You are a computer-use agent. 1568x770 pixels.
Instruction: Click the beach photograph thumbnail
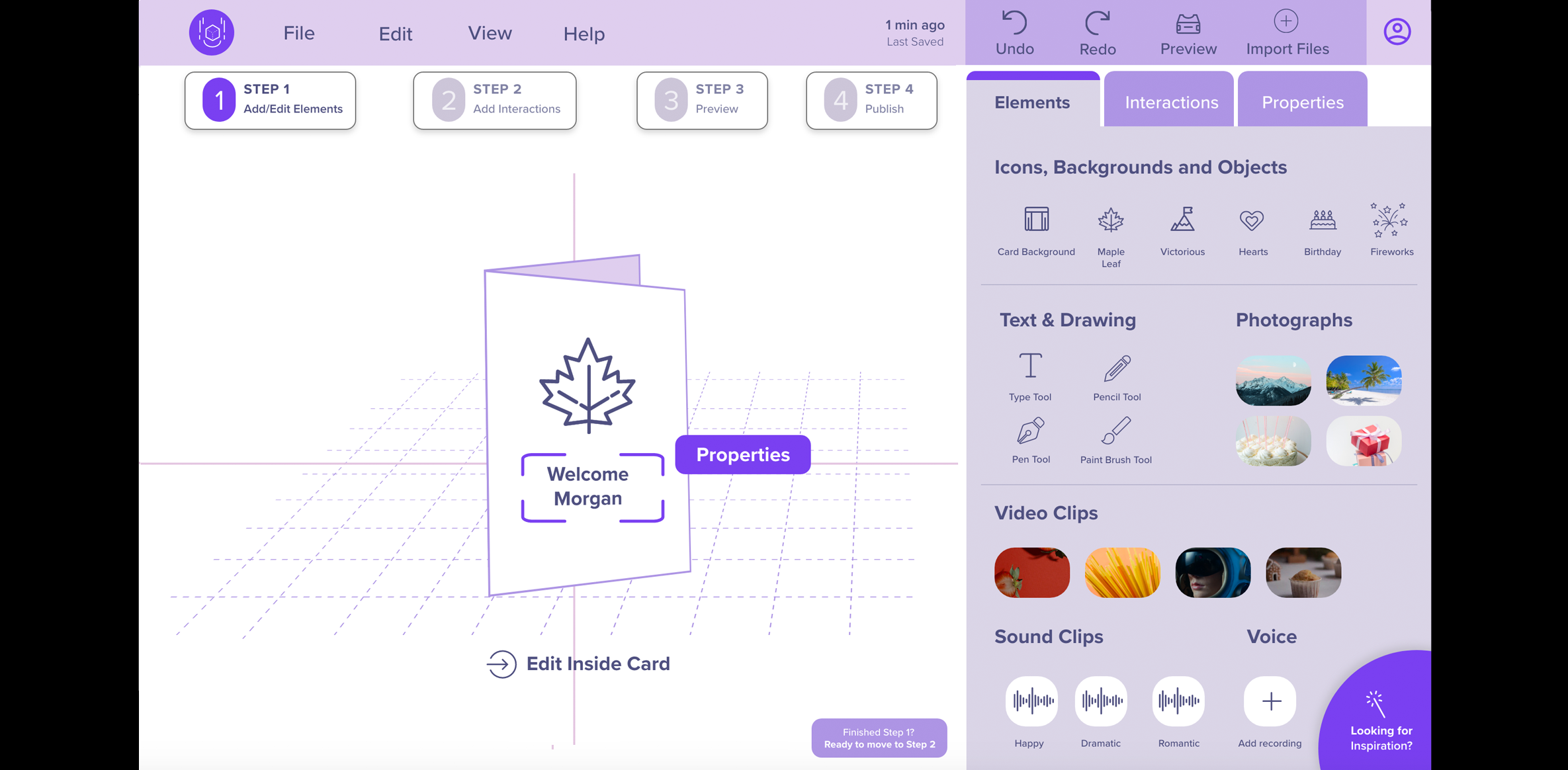point(1364,380)
